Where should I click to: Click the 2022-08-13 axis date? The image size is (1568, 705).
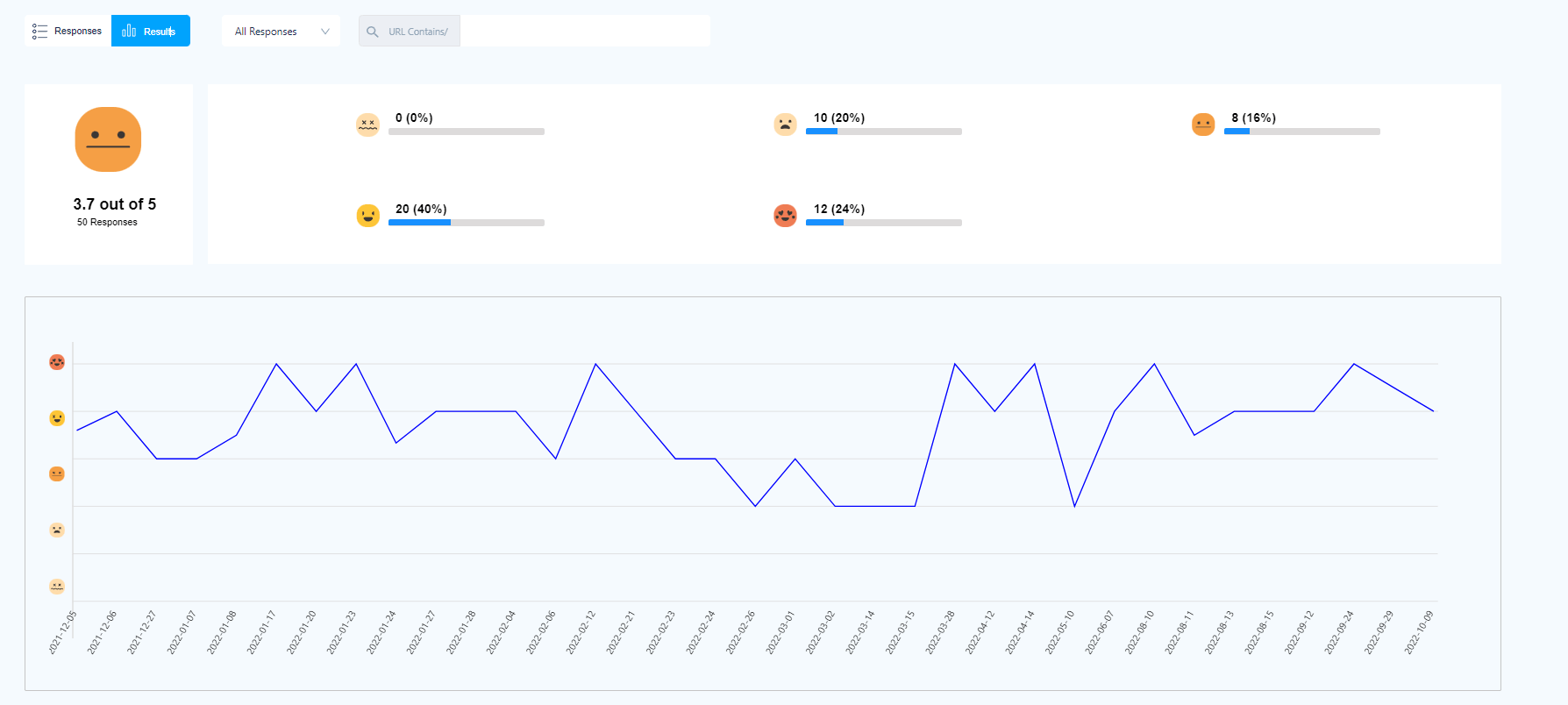click(x=1220, y=632)
